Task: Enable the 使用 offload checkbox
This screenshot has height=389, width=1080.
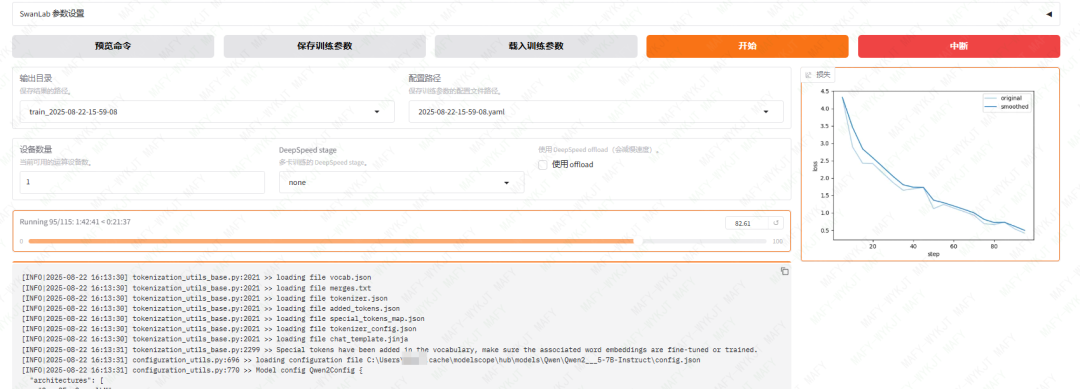Action: [543, 165]
